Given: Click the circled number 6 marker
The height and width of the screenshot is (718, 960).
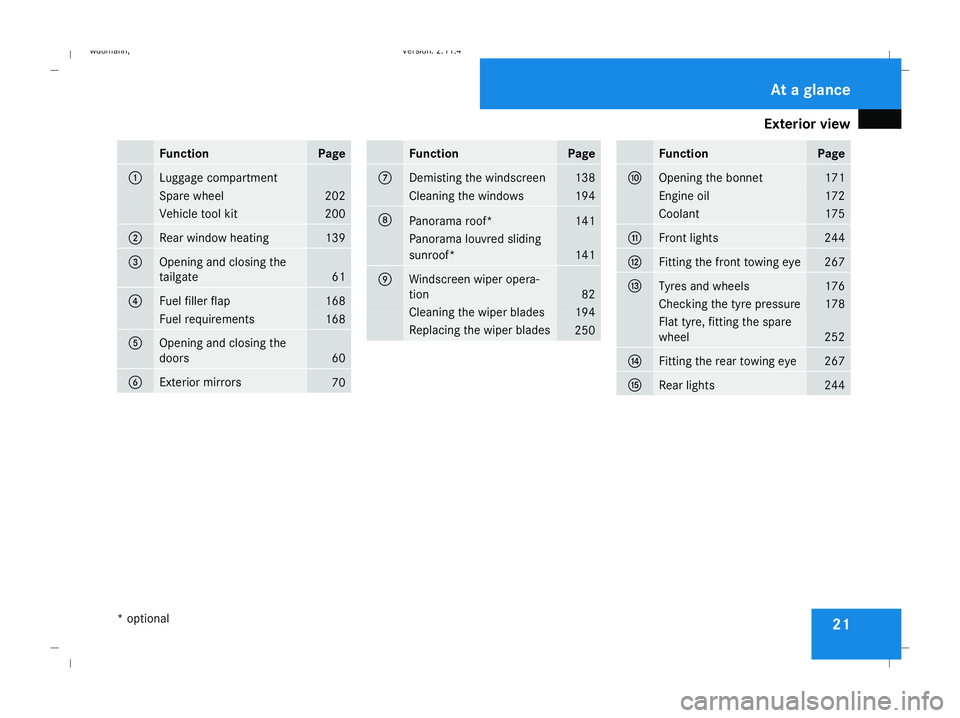Looking at the screenshot, I should pos(135,383).
